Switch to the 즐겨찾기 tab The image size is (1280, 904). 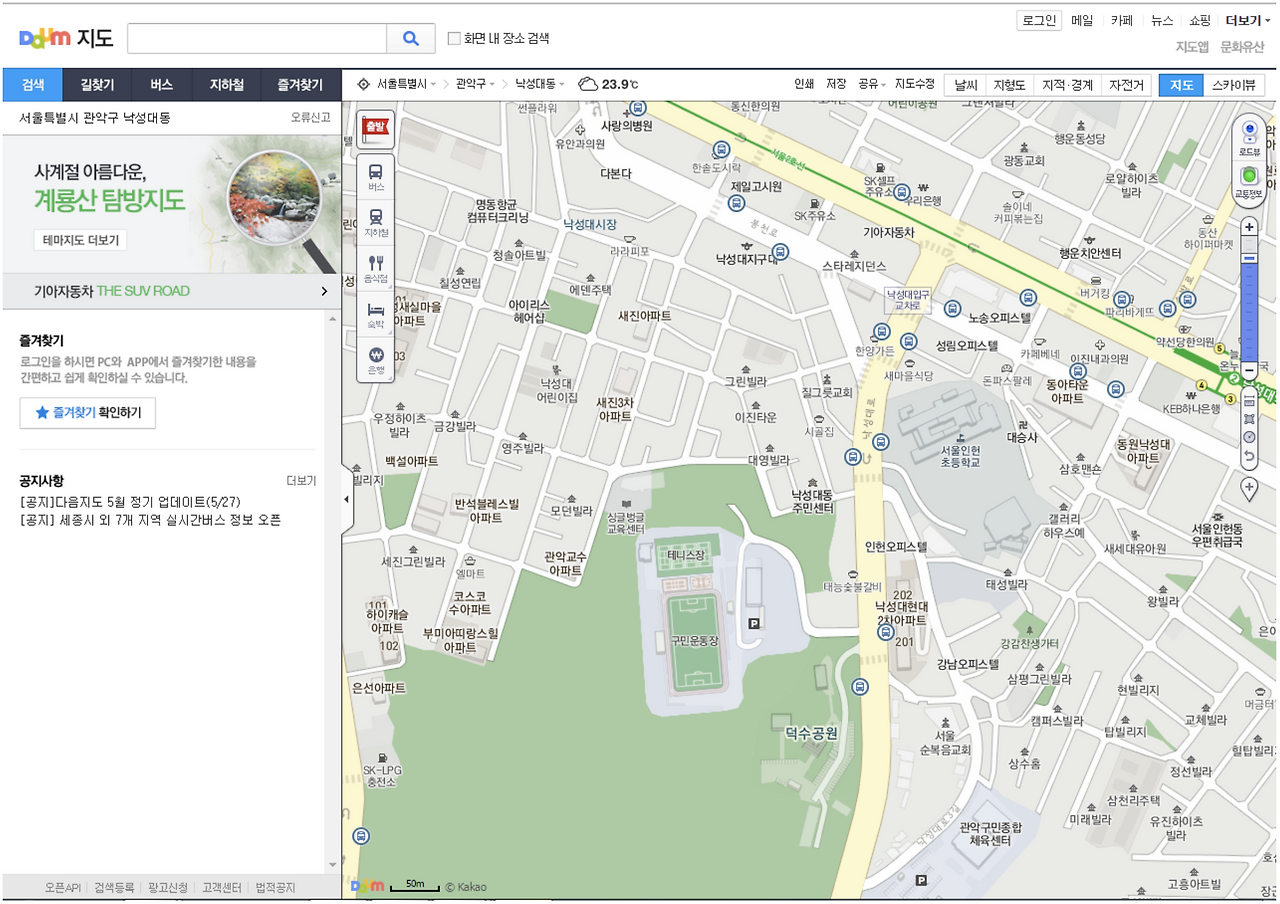point(300,85)
